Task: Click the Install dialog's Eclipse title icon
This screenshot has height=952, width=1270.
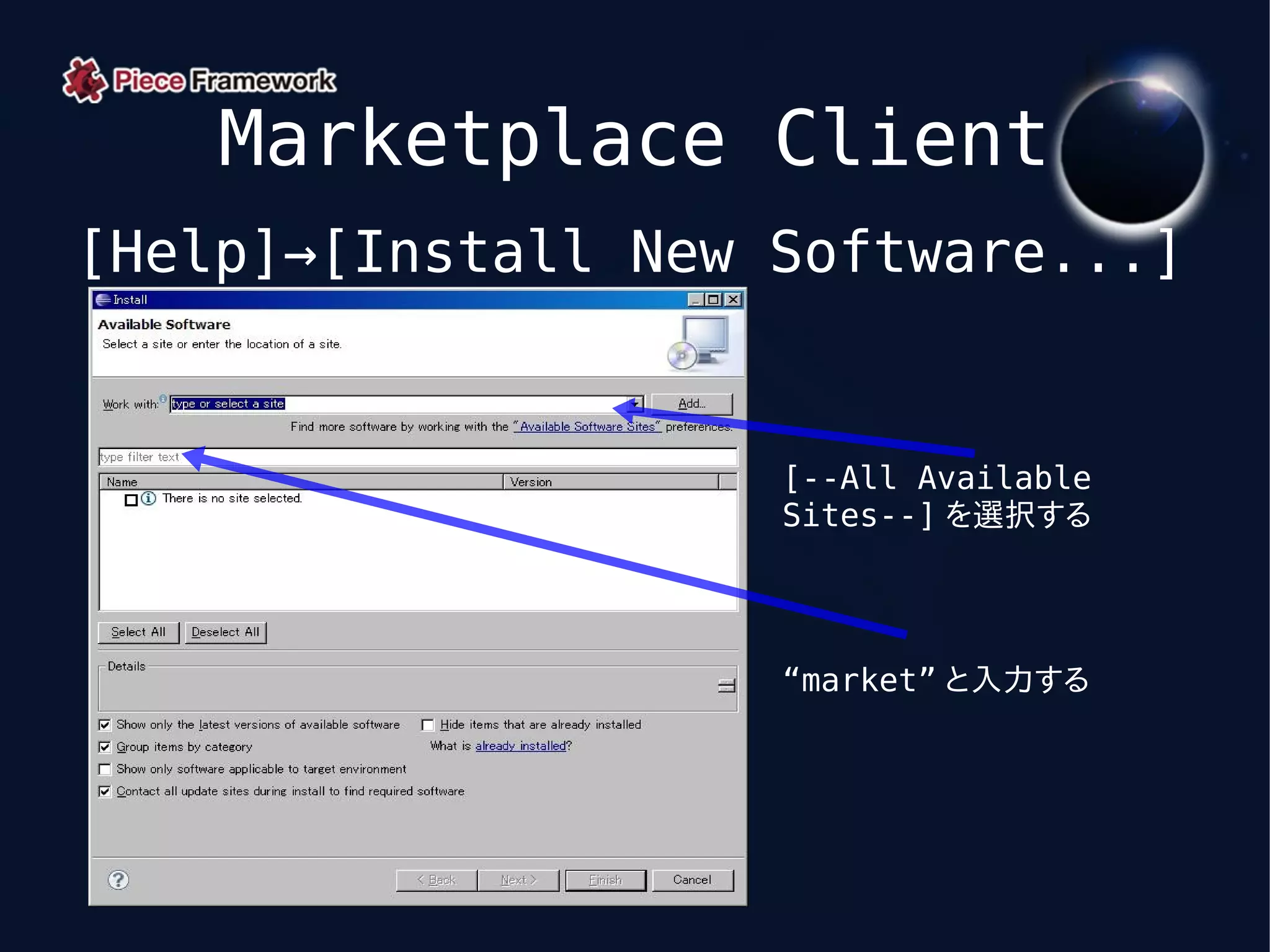Action: tap(103, 300)
